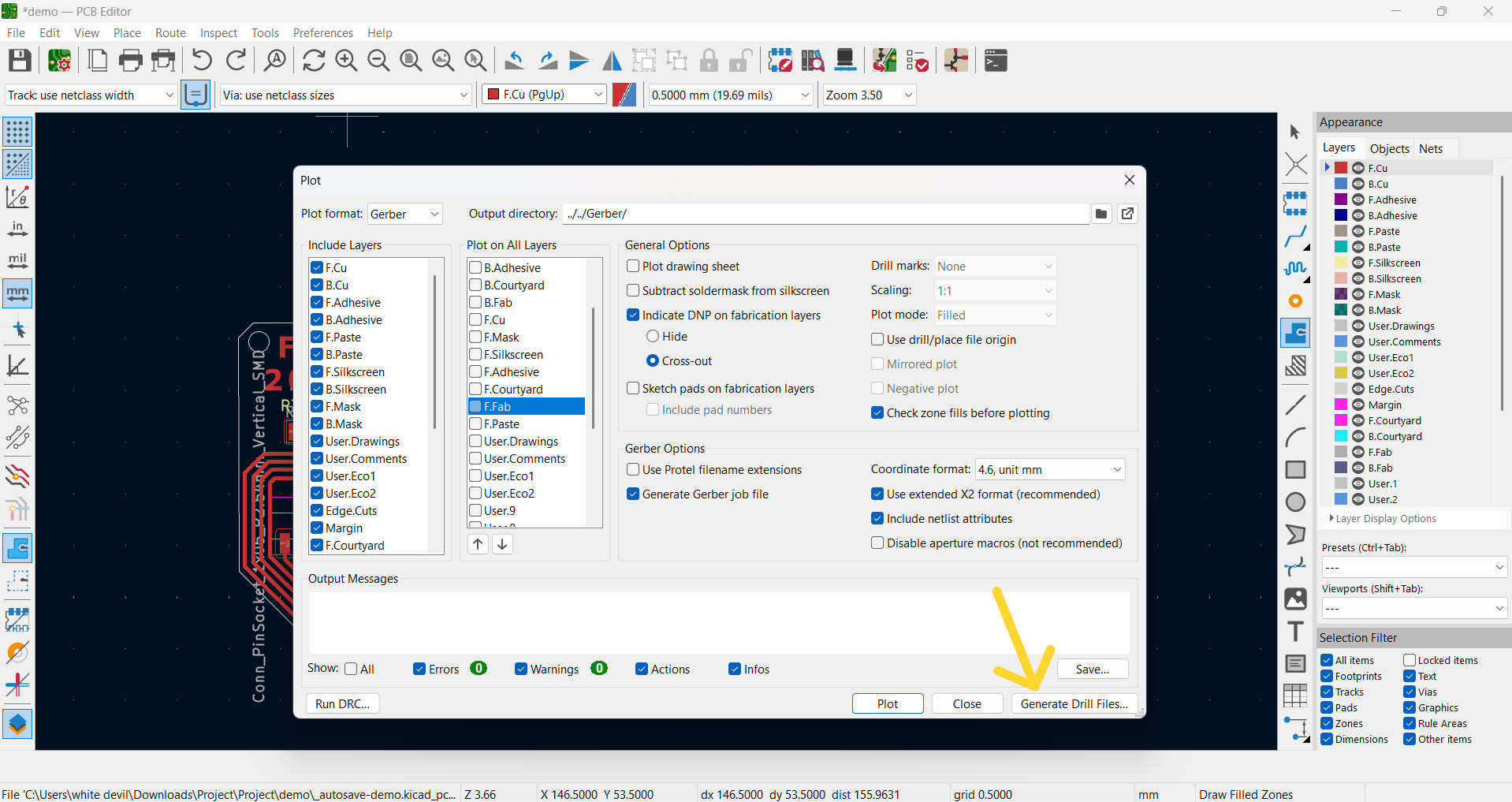Select the Route tracks tool
The width and height of the screenshot is (1512, 802).
point(1295,236)
